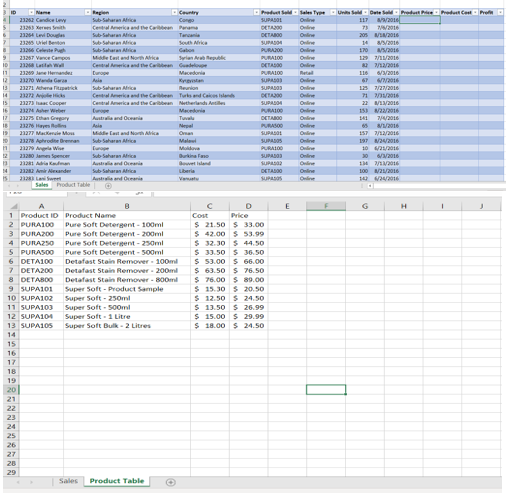This screenshot has height=493, width=516.
Task: Switch to the Sales tab in the lower workbook
Action: pos(68,481)
